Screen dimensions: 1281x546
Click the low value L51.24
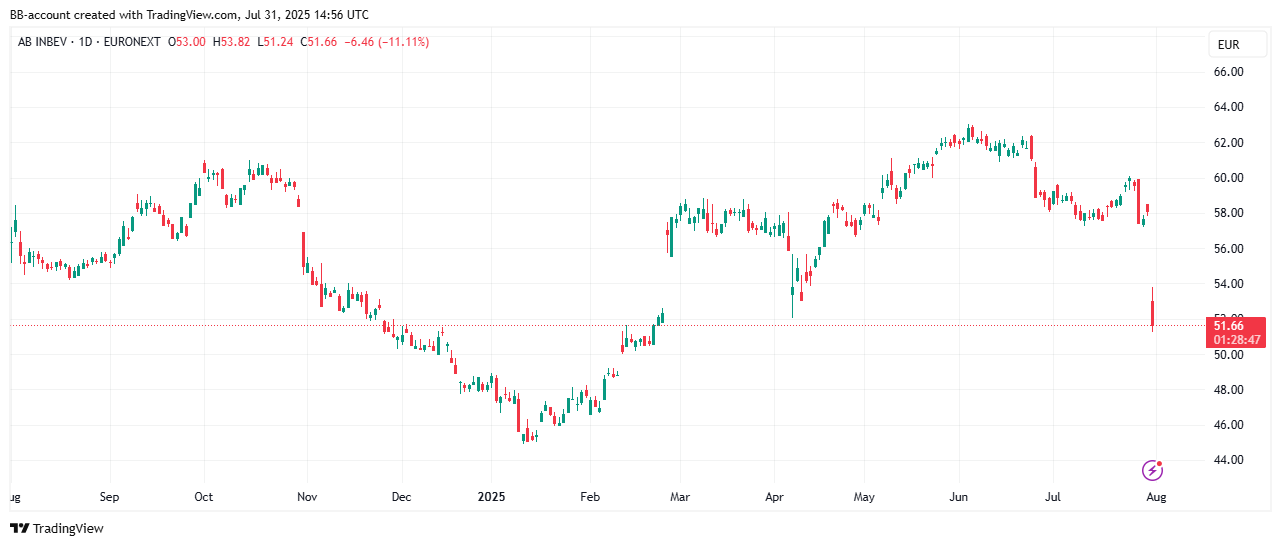(274, 42)
